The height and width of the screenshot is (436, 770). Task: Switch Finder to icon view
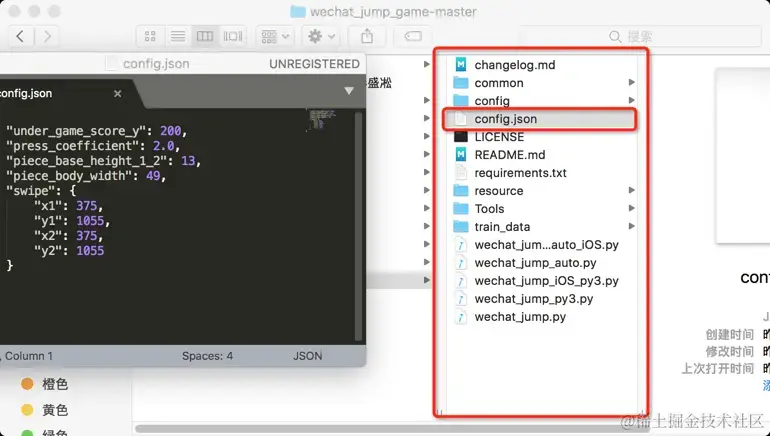pos(150,36)
